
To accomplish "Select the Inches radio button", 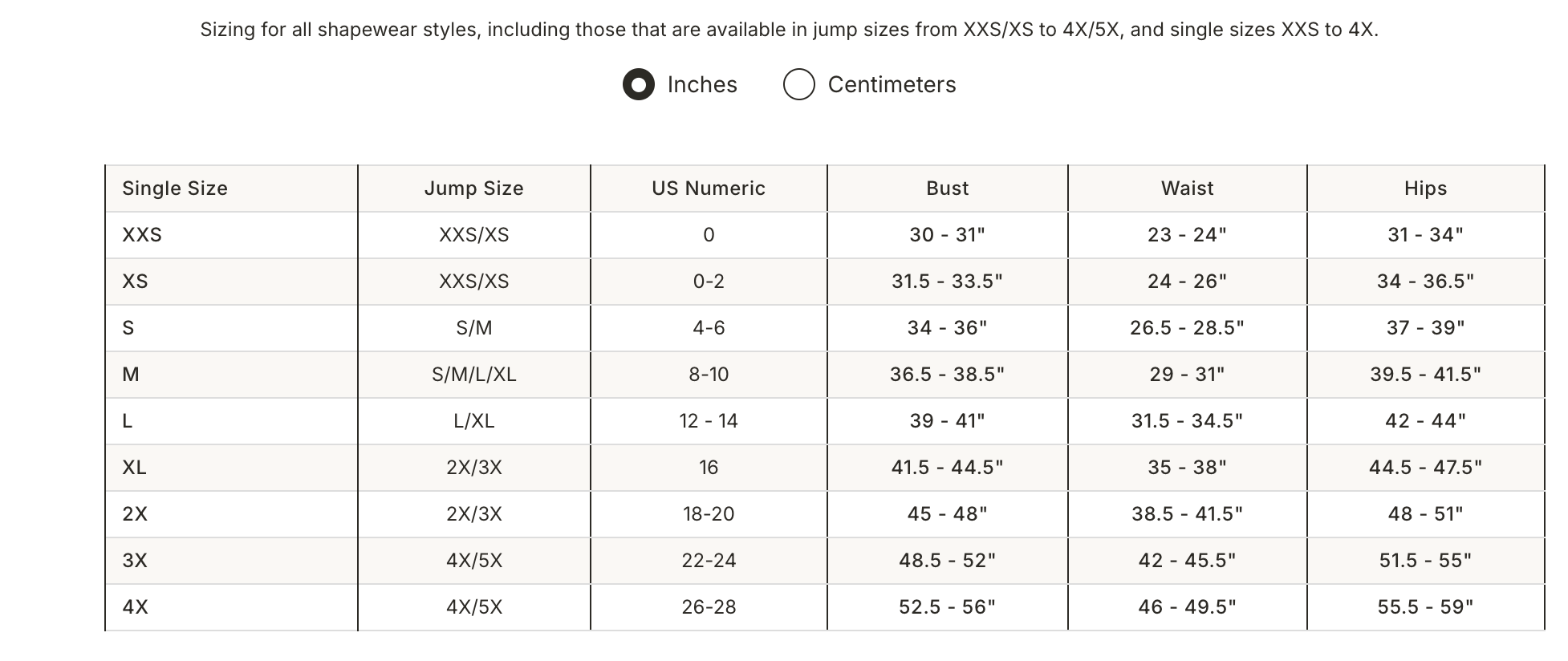I will point(639,84).
